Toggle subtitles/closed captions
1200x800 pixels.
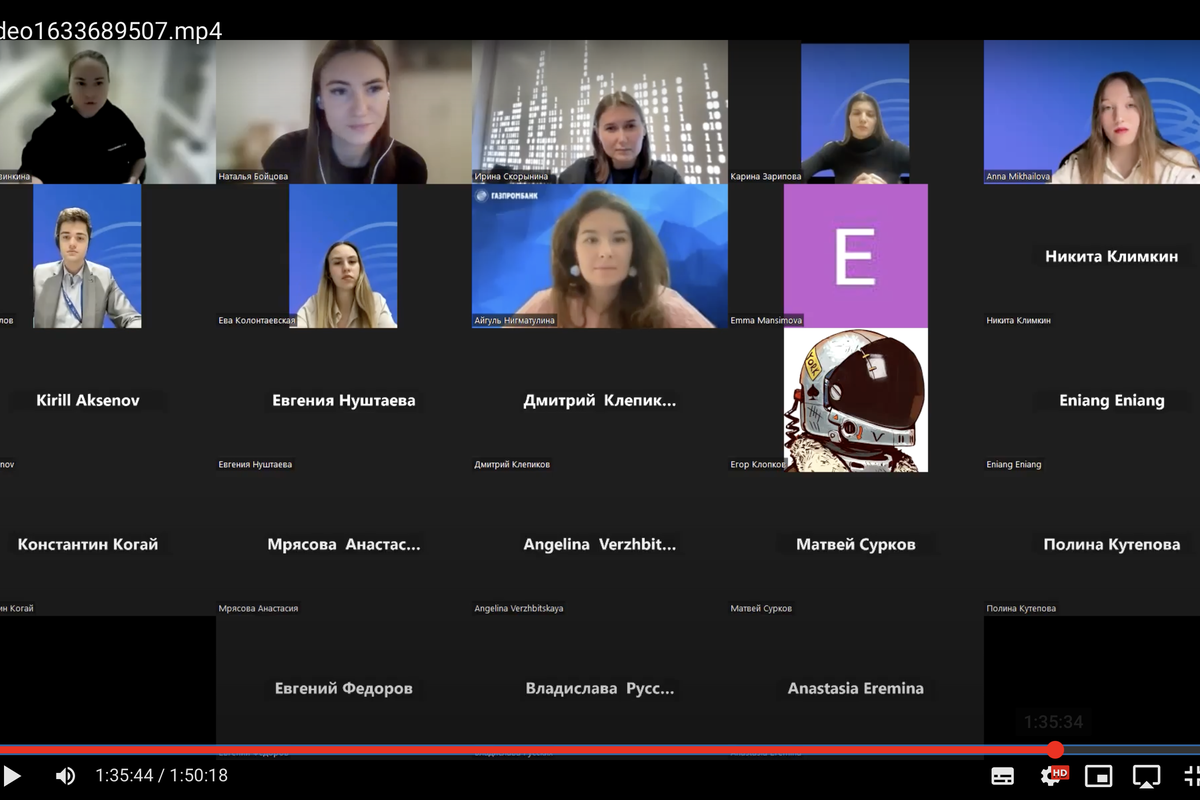coord(1002,776)
